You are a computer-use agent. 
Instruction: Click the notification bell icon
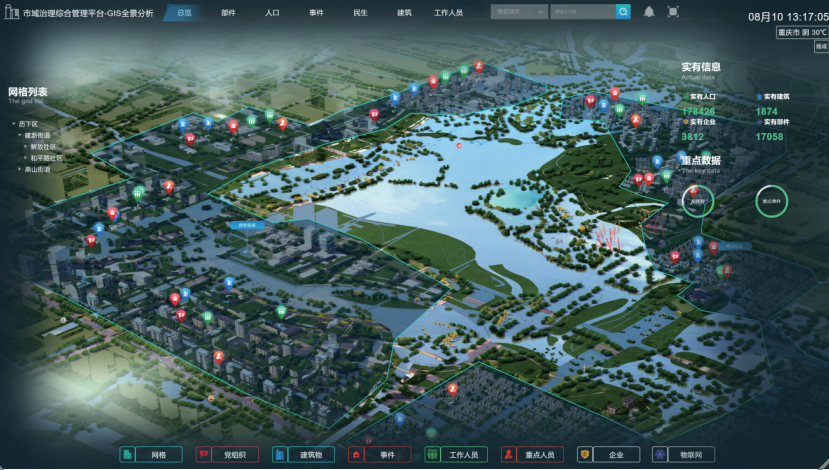[649, 12]
